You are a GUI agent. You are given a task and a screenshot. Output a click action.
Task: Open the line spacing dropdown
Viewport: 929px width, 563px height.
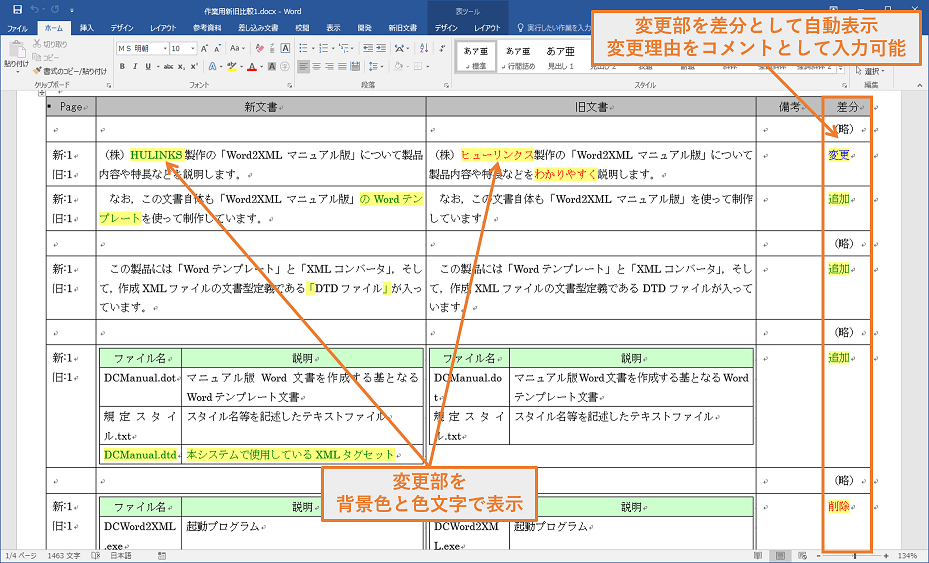pyautogui.click(x=376, y=66)
